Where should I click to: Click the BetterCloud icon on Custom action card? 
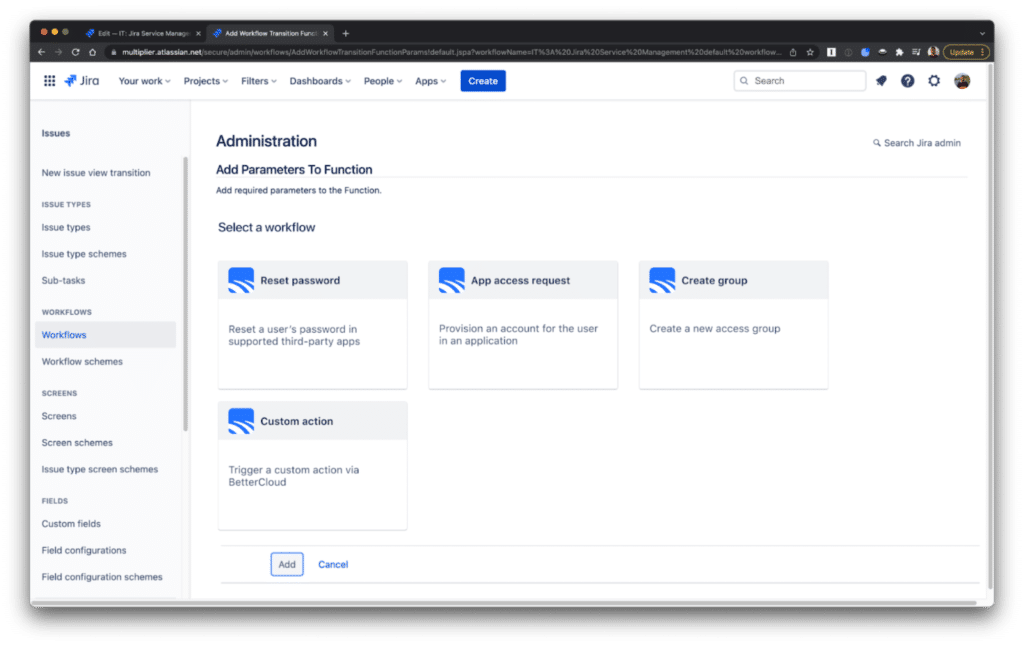coord(241,421)
